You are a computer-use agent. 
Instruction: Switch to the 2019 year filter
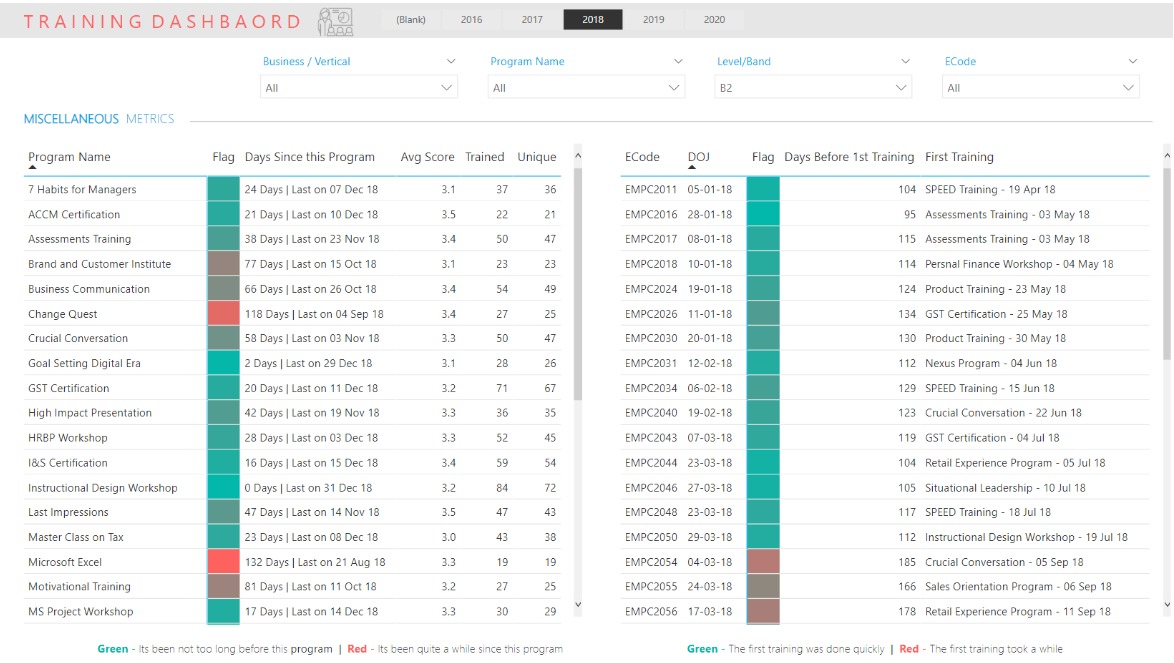click(653, 20)
